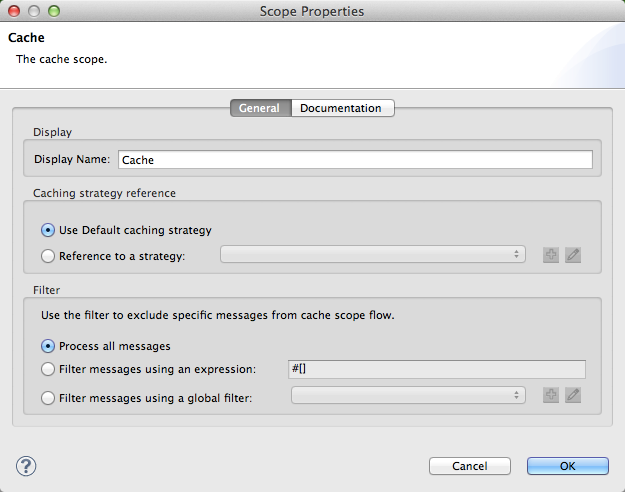Select Use Default caching strategy
625x492 pixels.
[x=48, y=230]
